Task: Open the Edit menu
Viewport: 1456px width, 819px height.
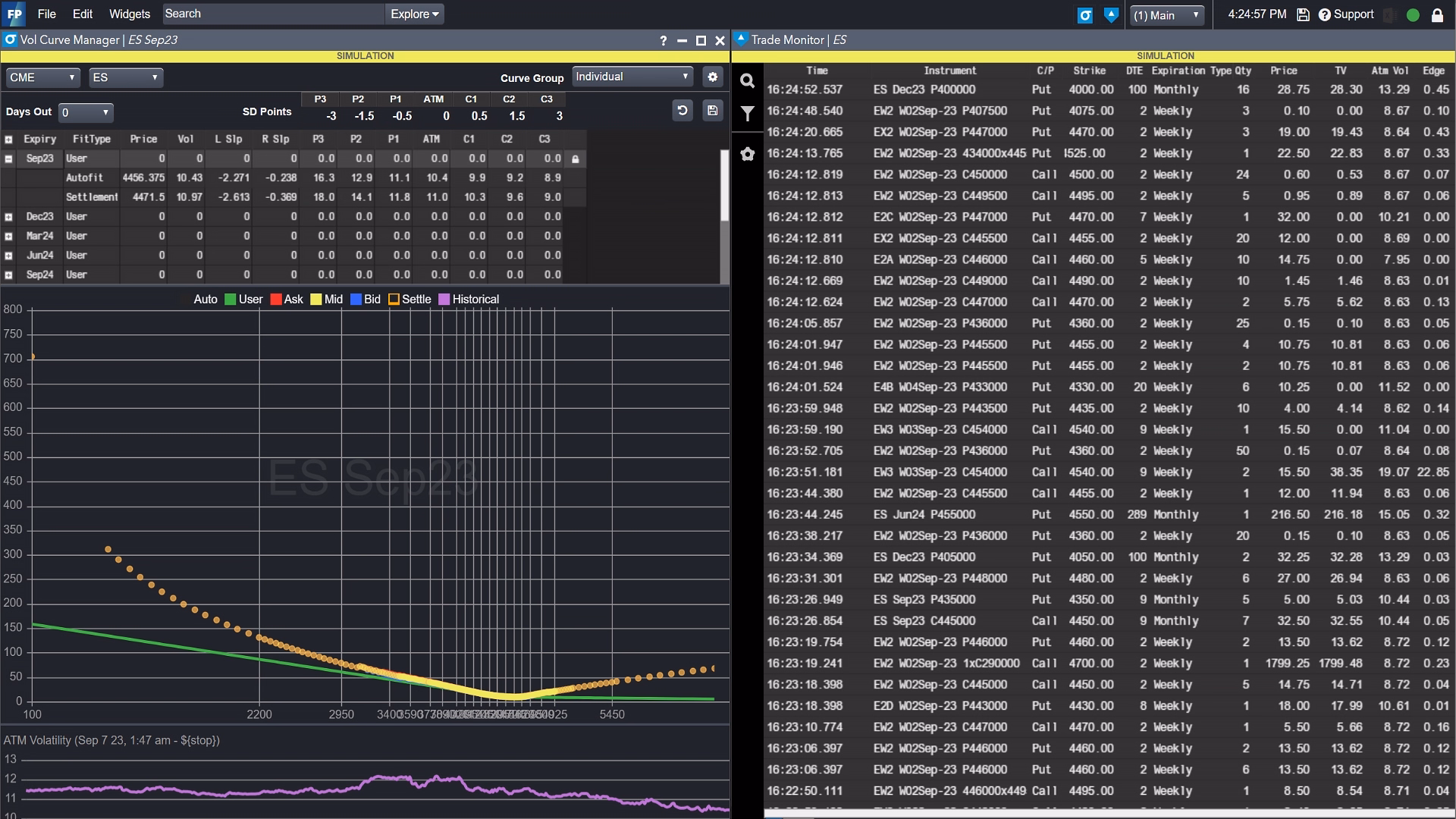Action: point(83,14)
